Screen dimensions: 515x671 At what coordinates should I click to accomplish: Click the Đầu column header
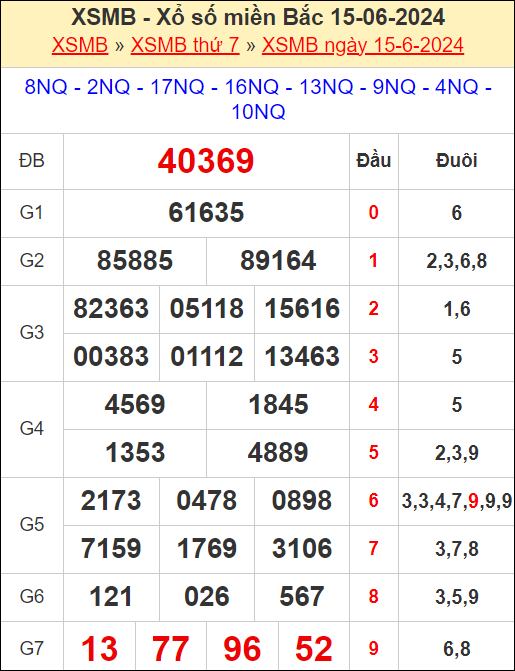point(374,160)
